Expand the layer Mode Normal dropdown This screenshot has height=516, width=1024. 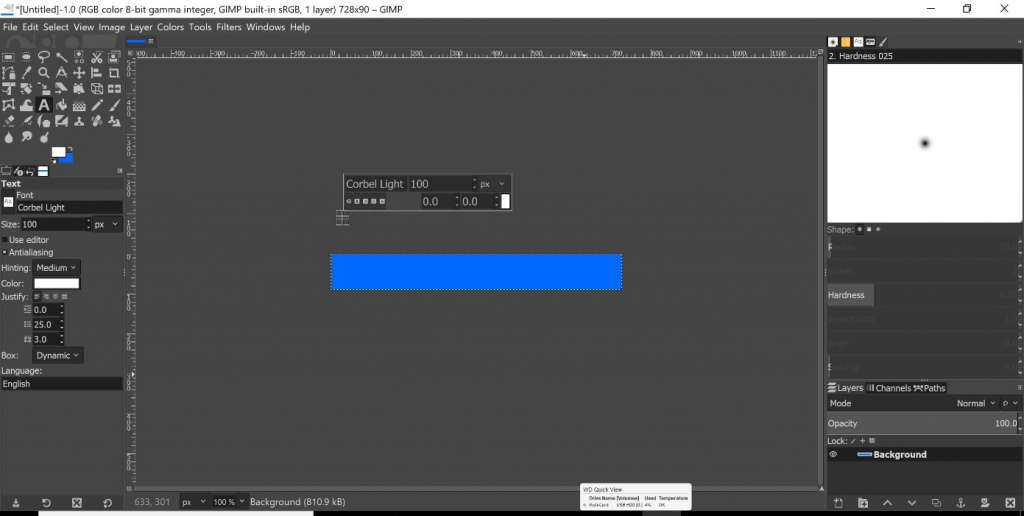(x=976, y=404)
